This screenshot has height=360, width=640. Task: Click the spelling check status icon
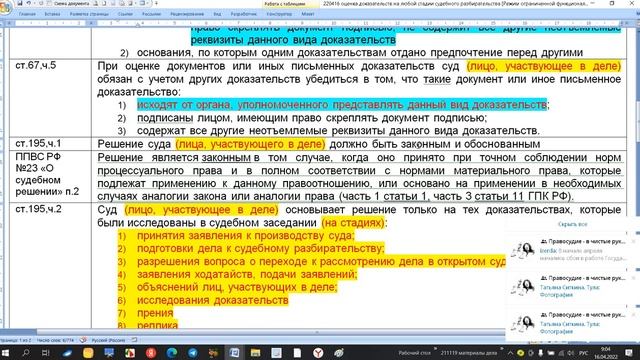(83, 340)
